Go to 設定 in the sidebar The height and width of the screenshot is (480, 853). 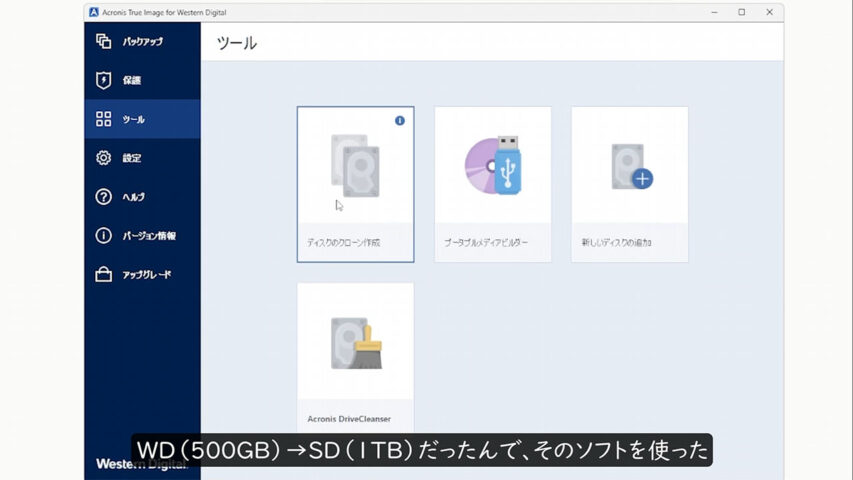click(132, 158)
